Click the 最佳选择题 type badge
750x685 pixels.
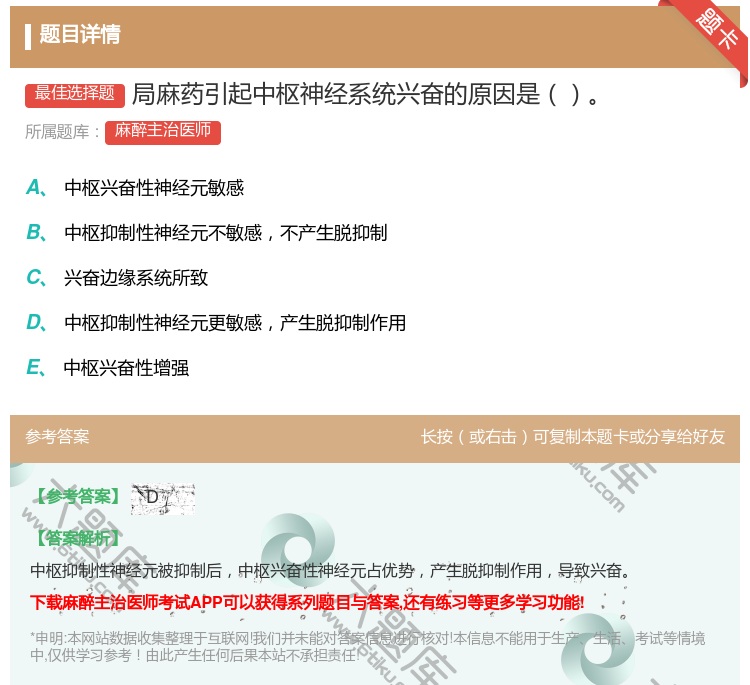[x=75, y=95]
